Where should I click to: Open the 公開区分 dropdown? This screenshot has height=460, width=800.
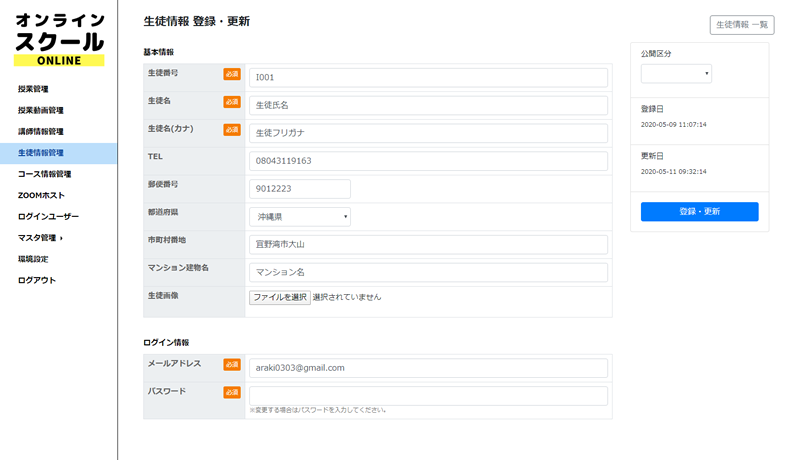(676, 73)
